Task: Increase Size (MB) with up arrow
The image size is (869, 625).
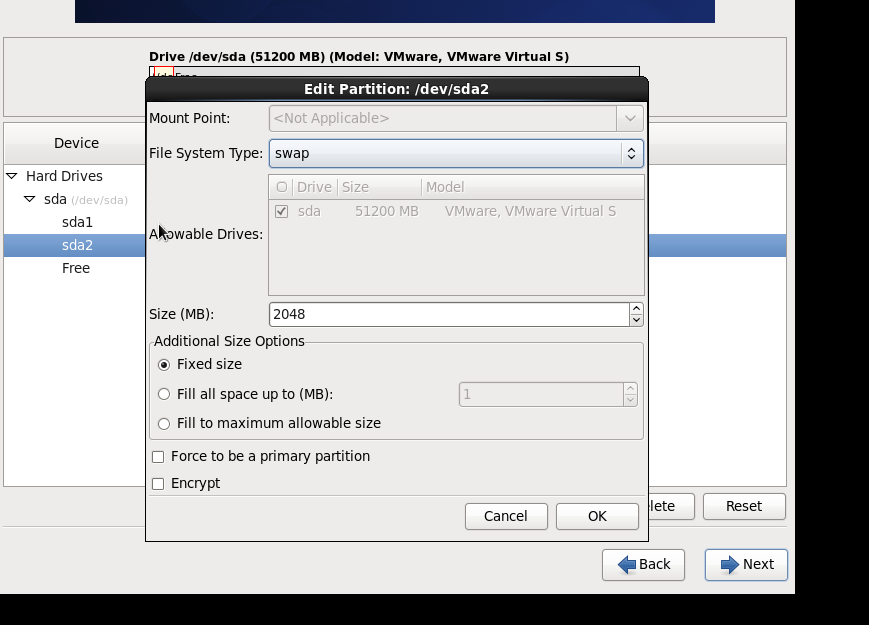Action: 636,309
